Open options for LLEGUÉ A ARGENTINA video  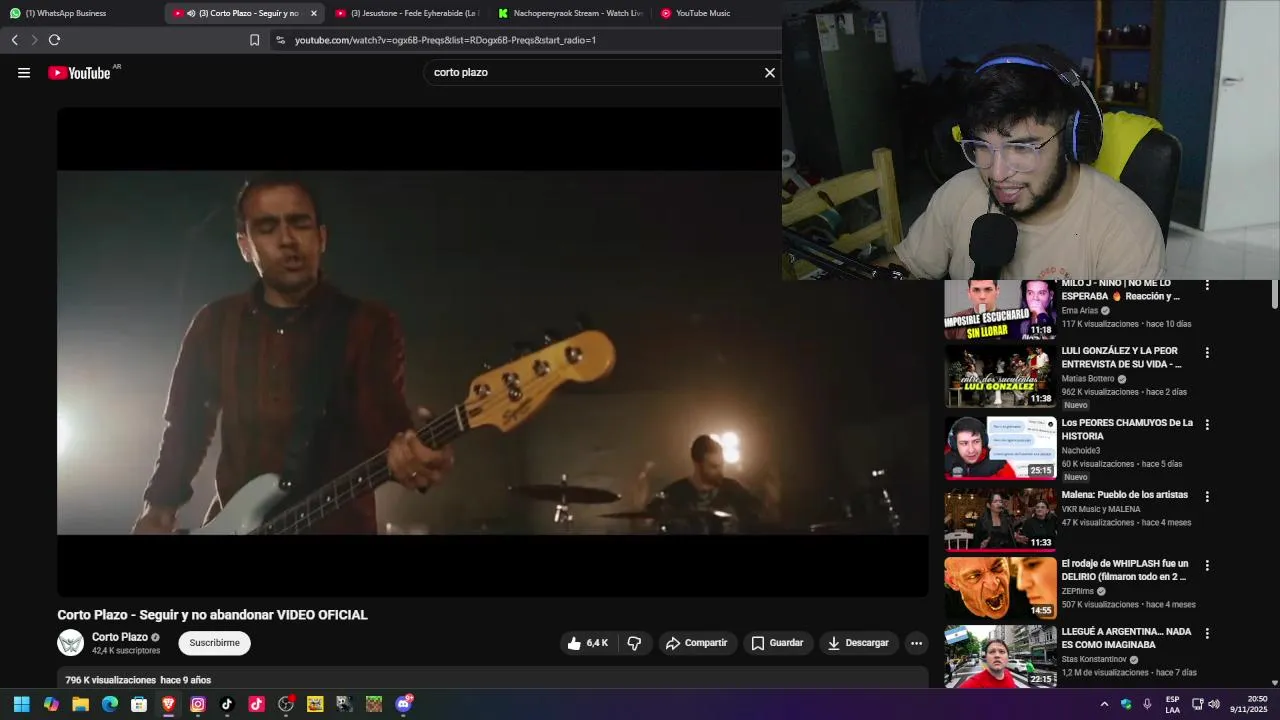point(1207,633)
